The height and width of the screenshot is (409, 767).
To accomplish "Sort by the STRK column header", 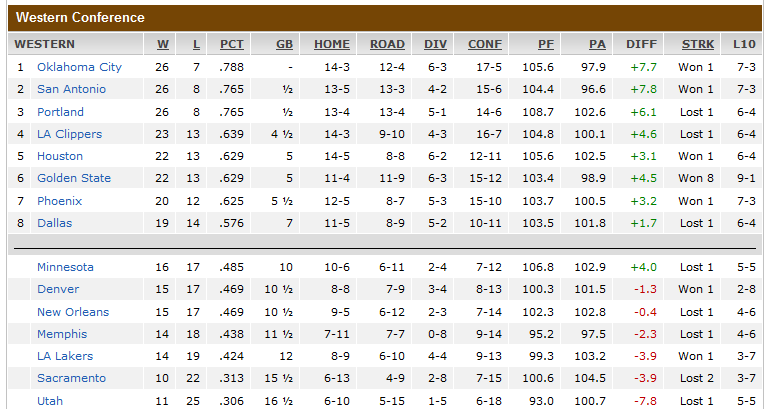I will (x=698, y=44).
